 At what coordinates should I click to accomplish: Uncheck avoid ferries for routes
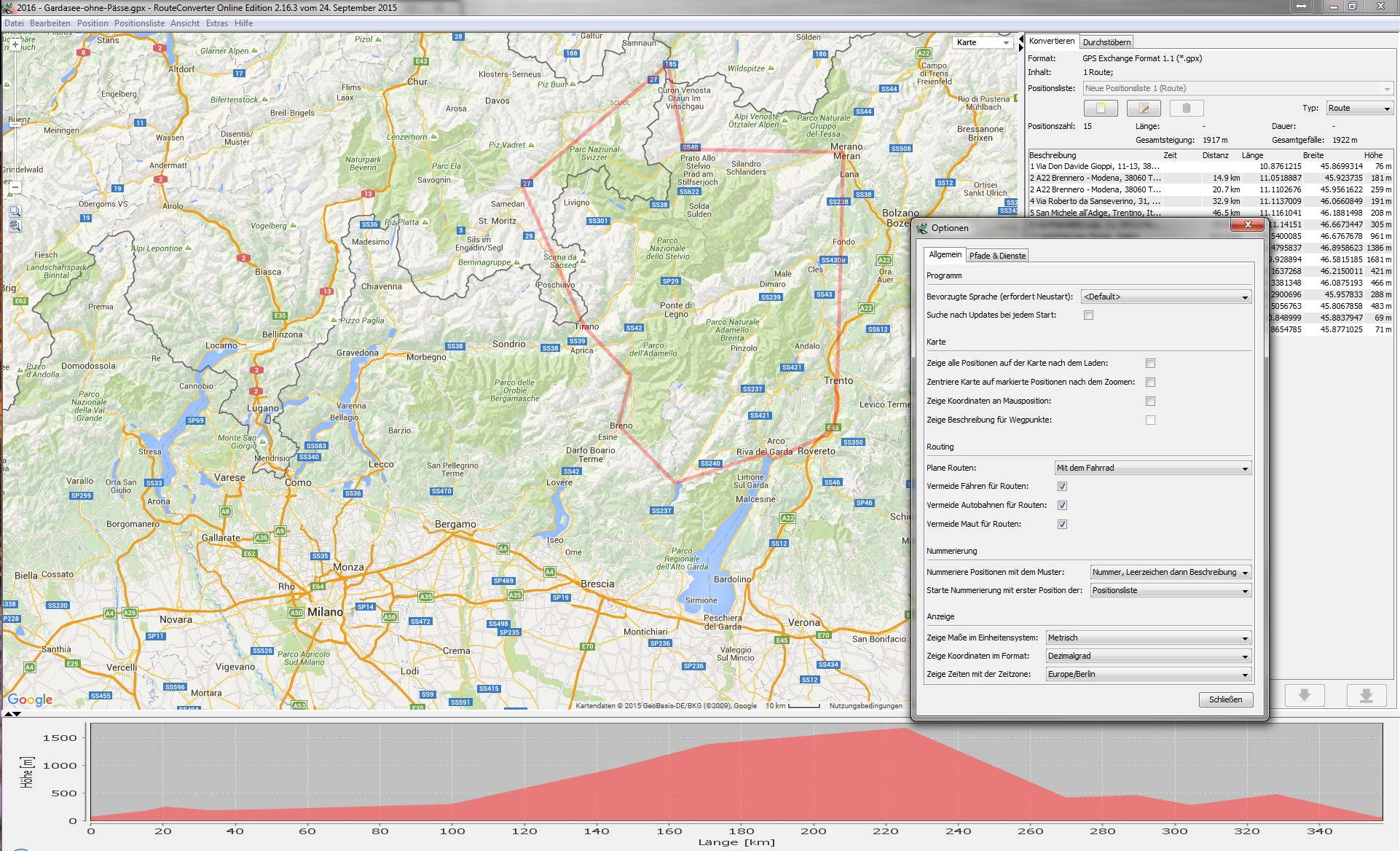tap(1062, 486)
